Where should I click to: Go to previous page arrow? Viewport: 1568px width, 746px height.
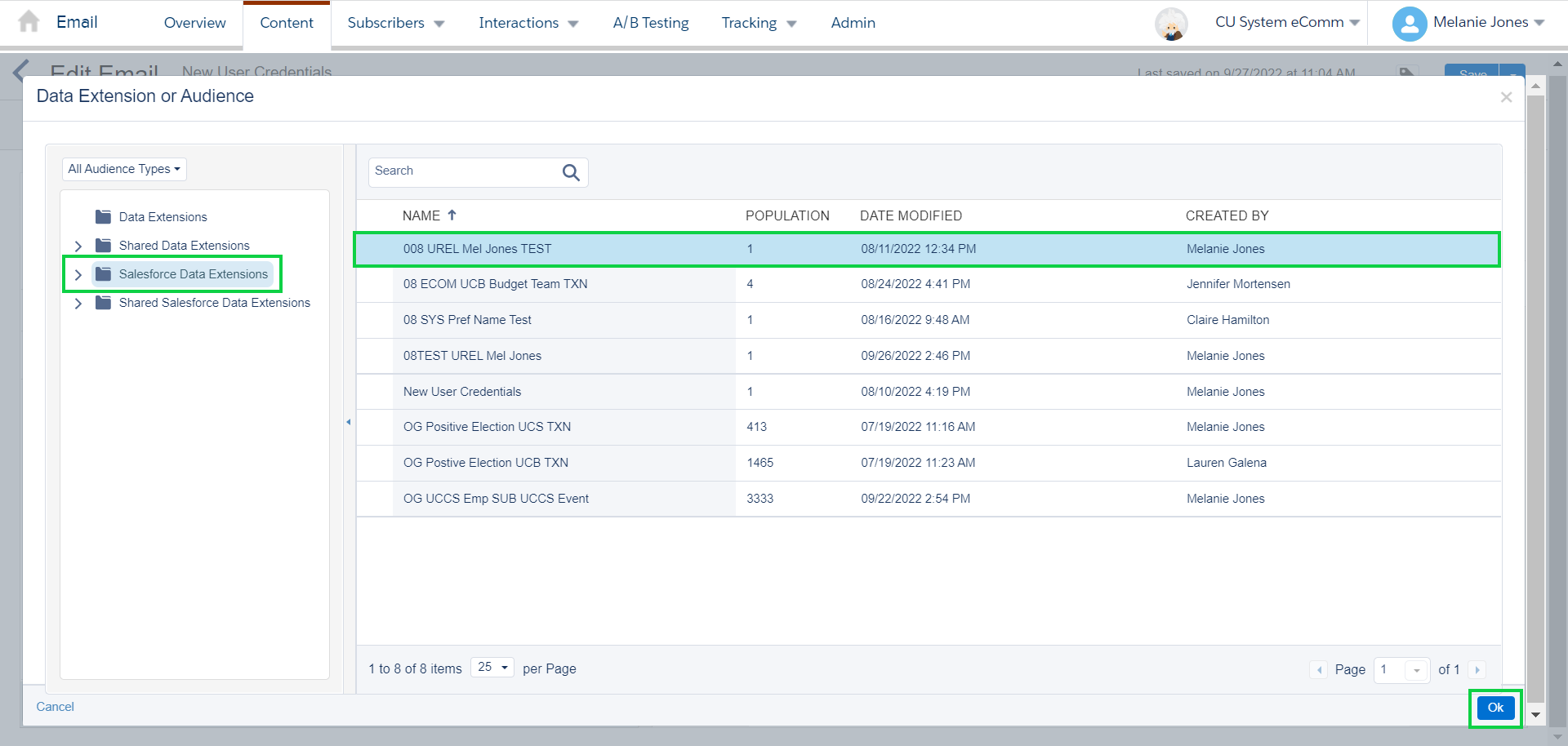click(1319, 670)
